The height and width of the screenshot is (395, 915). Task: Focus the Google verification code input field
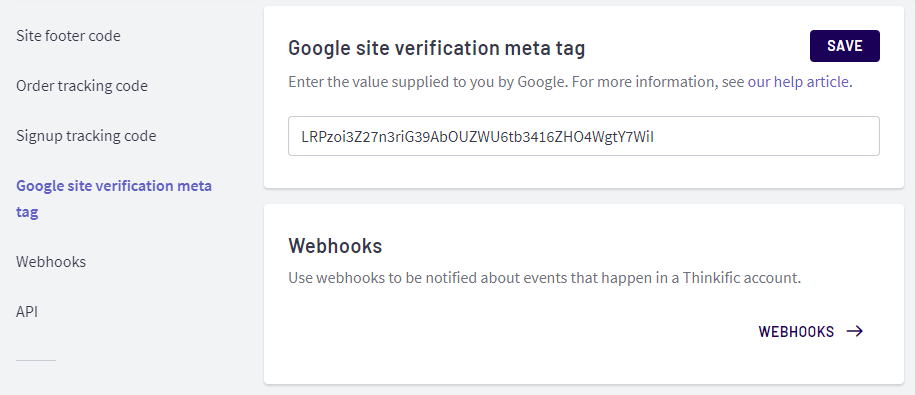(584, 136)
